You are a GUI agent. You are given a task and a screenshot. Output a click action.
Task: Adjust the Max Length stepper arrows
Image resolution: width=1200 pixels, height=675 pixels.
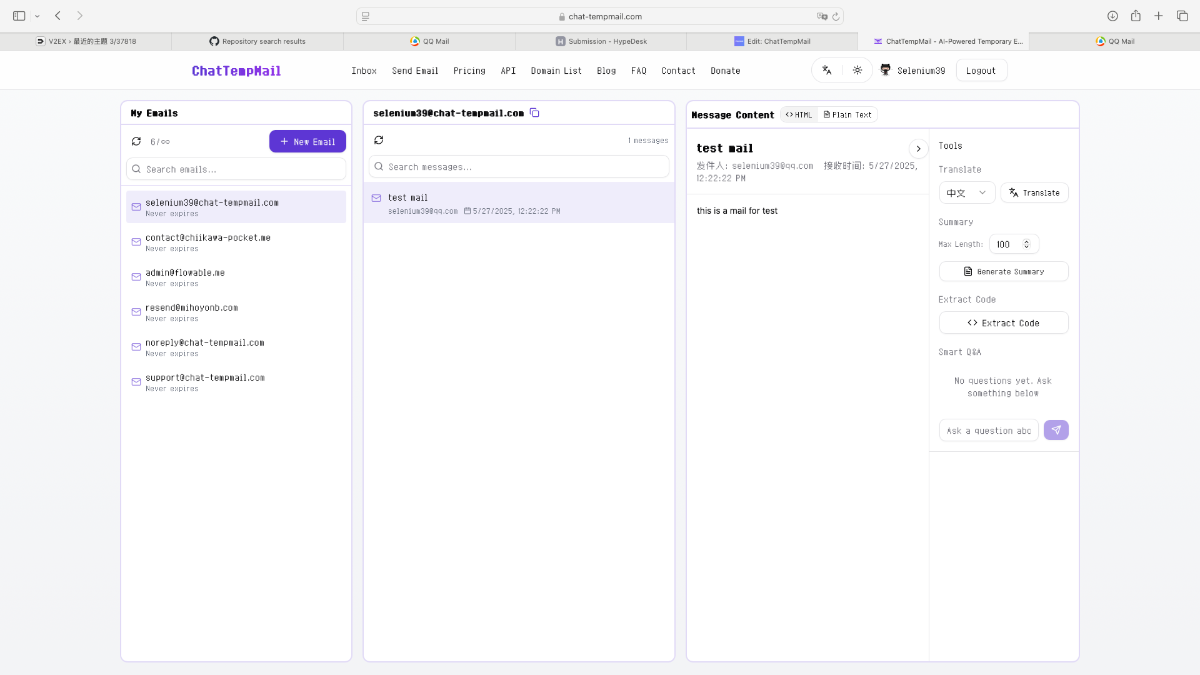tap(1031, 244)
